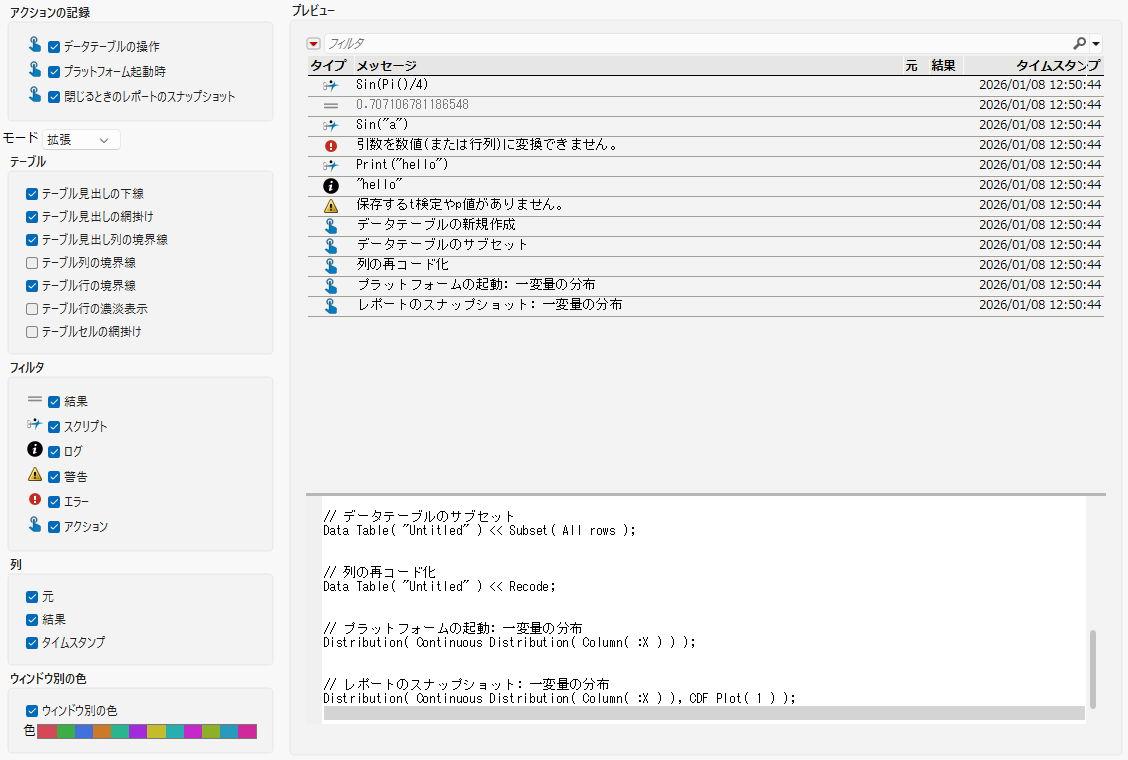Click into the フィルタ search field
This screenshot has height=760, width=1128.
pos(698,44)
